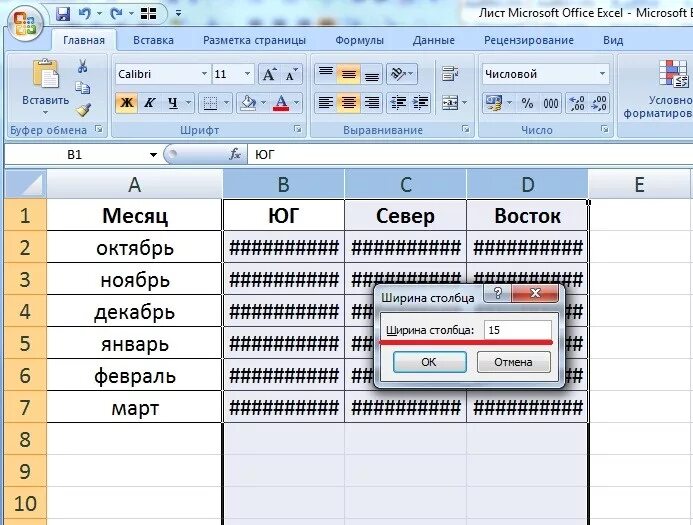
Task: Expand the number format Числовой dropdown
Action: 602,74
